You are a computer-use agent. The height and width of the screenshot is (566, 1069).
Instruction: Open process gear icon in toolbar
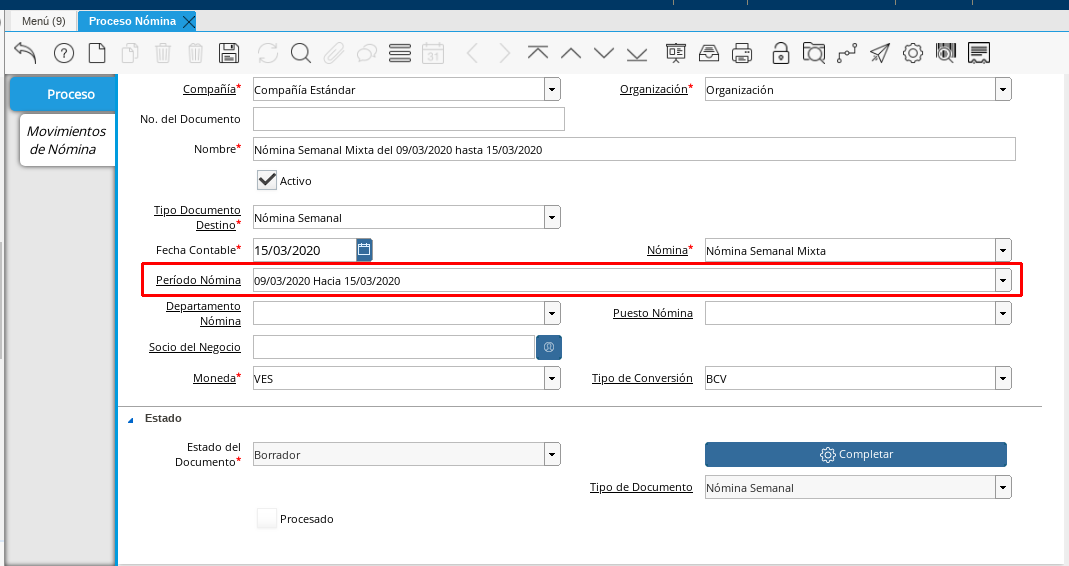tap(912, 53)
